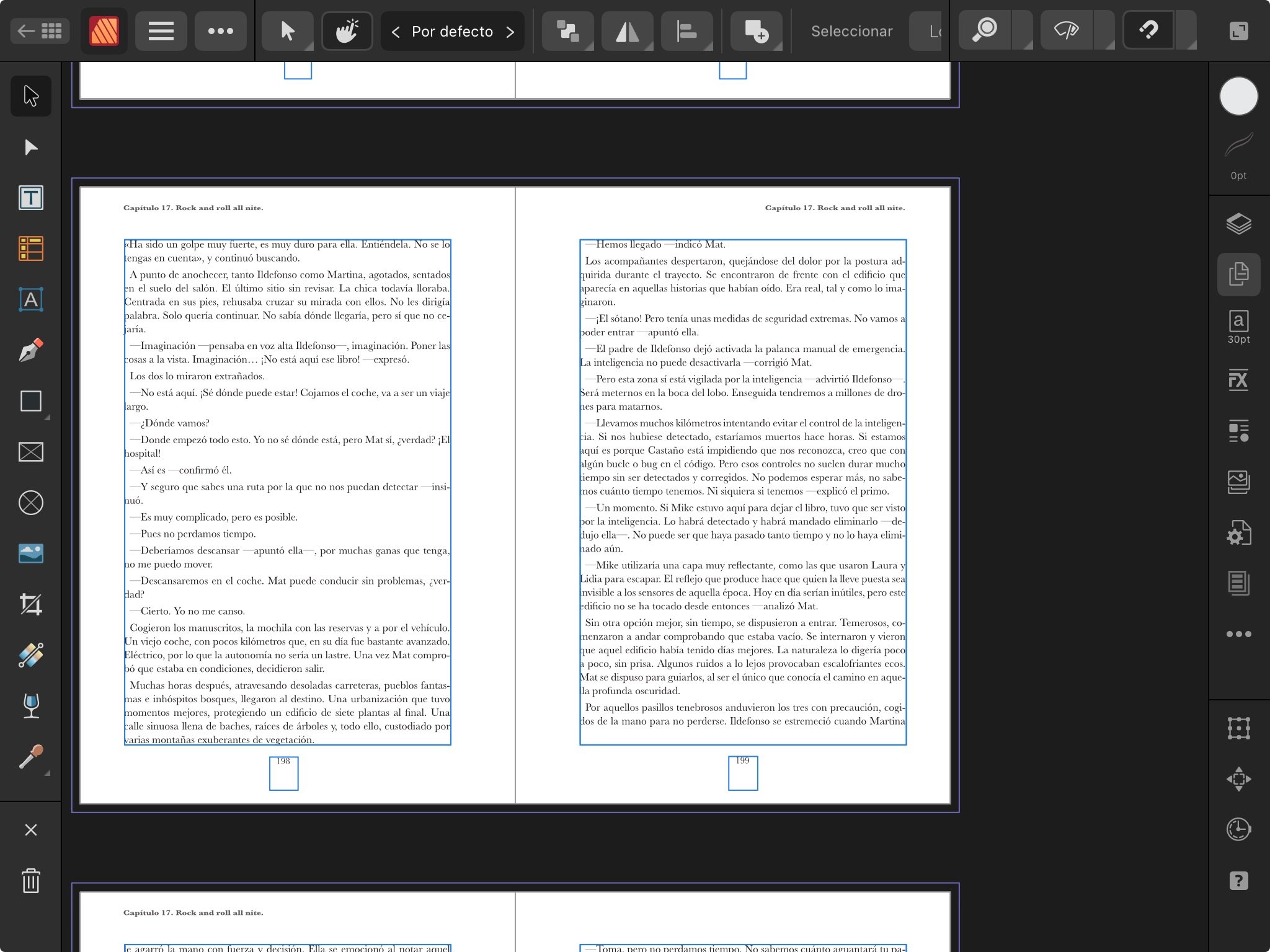Screen dimensions: 1270x952
Task: Click the Seleccionar button
Action: [851, 31]
